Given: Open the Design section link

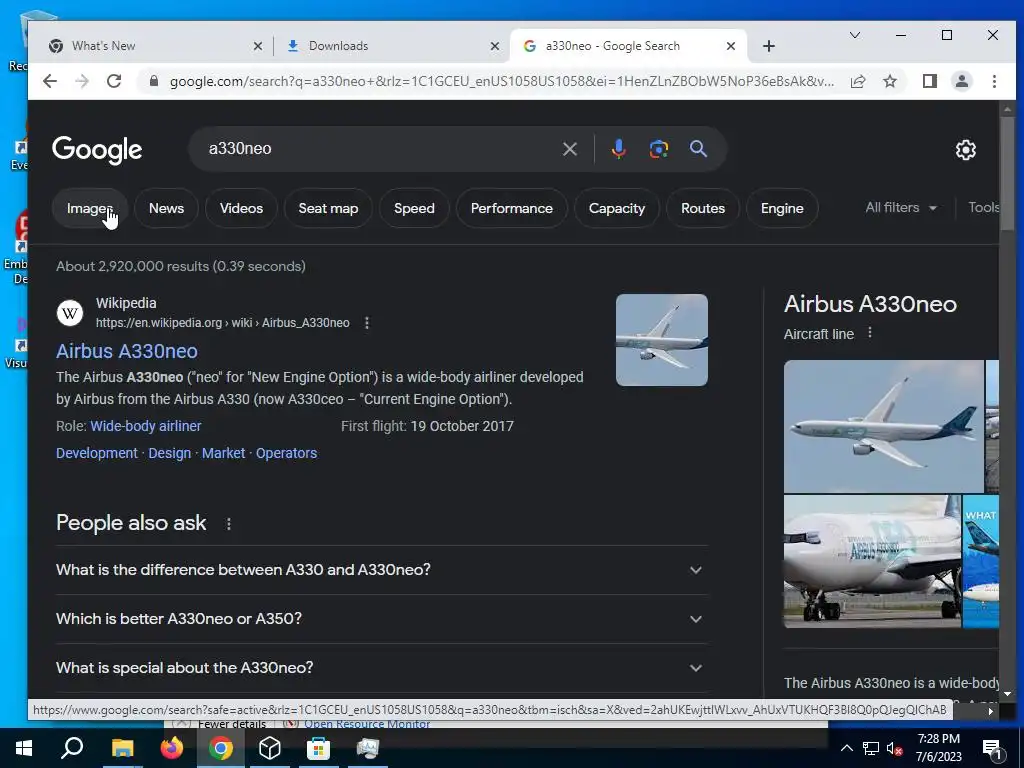Looking at the screenshot, I should tap(170, 453).
